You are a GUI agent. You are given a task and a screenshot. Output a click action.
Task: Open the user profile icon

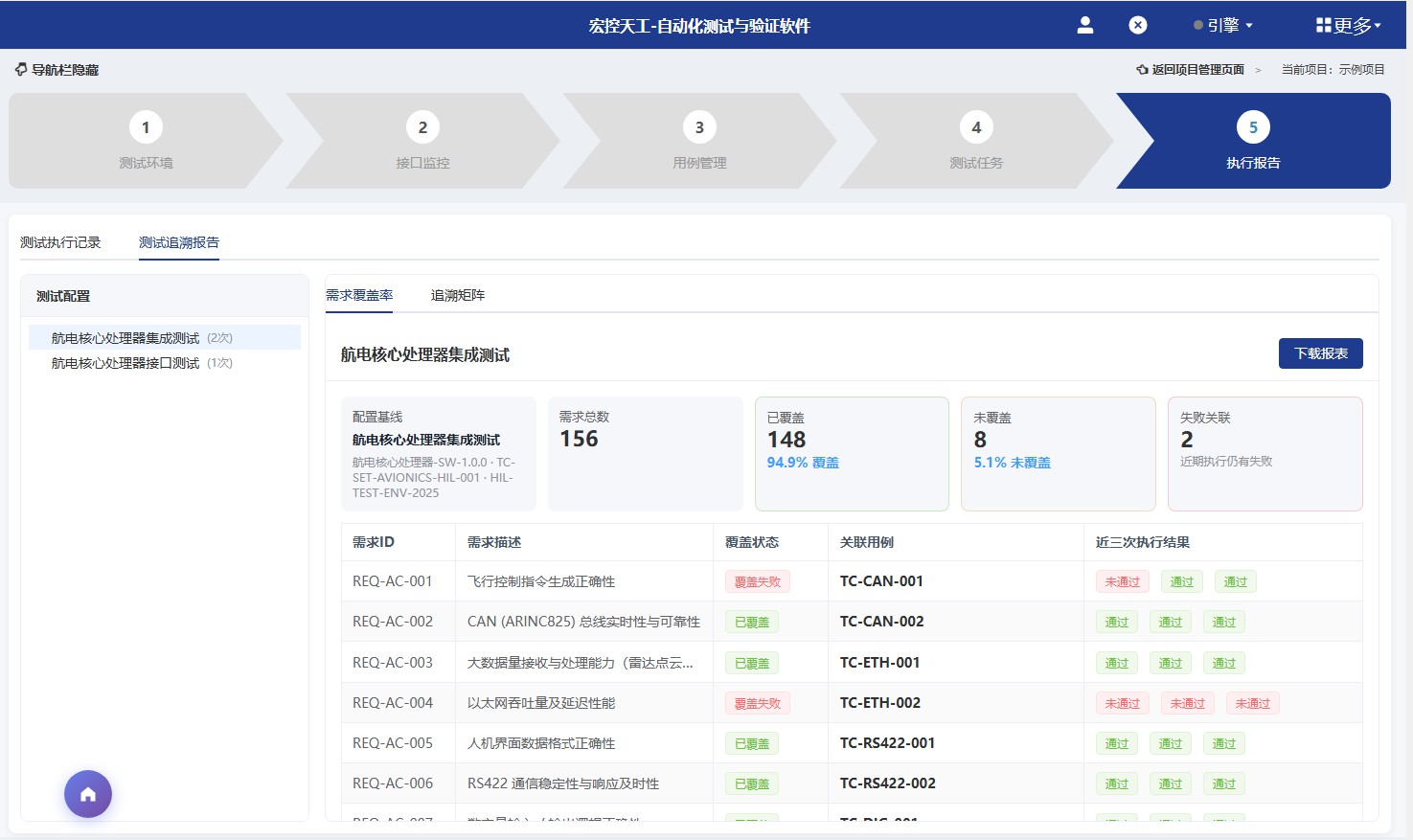point(1084,25)
